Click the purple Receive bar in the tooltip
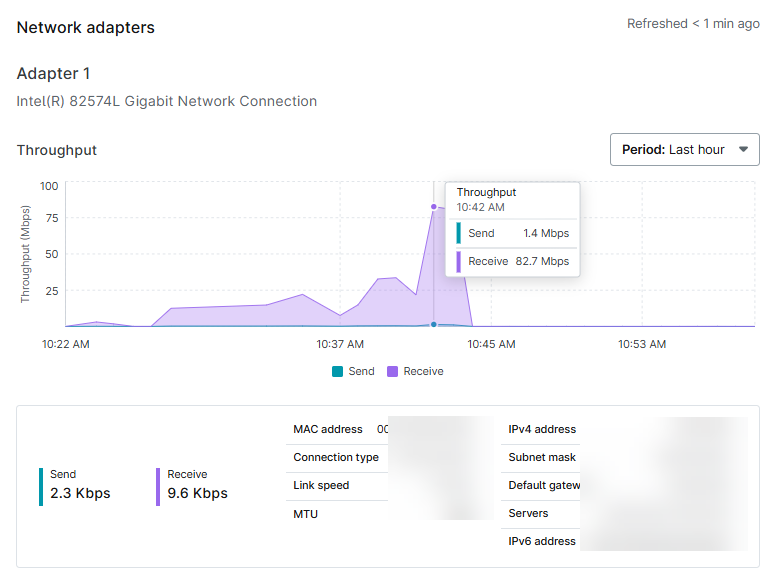The height and width of the screenshot is (572, 777). click(459, 262)
